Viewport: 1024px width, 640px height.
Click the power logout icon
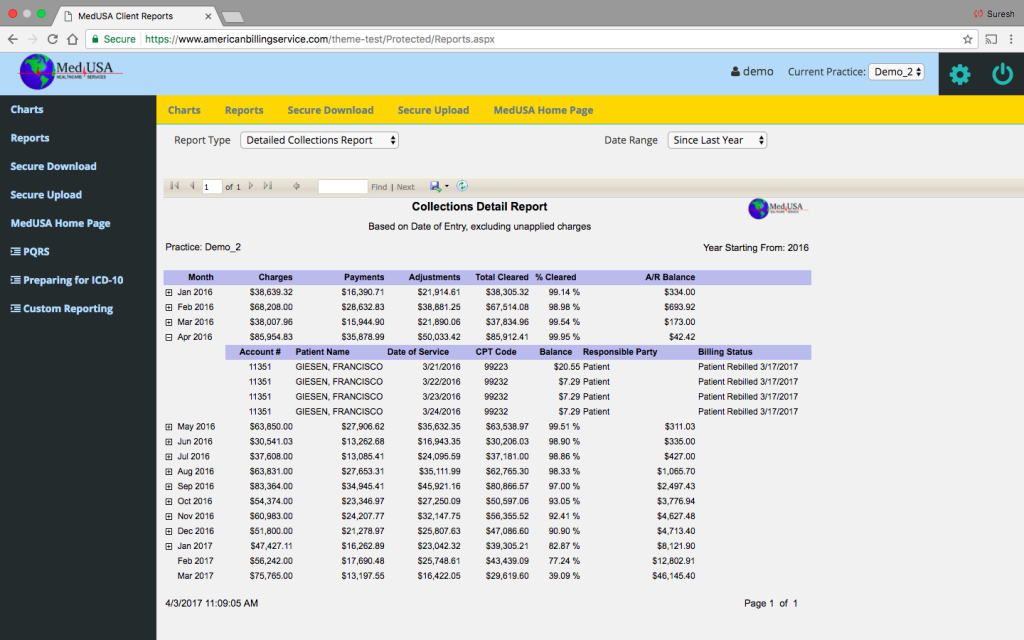point(1002,74)
